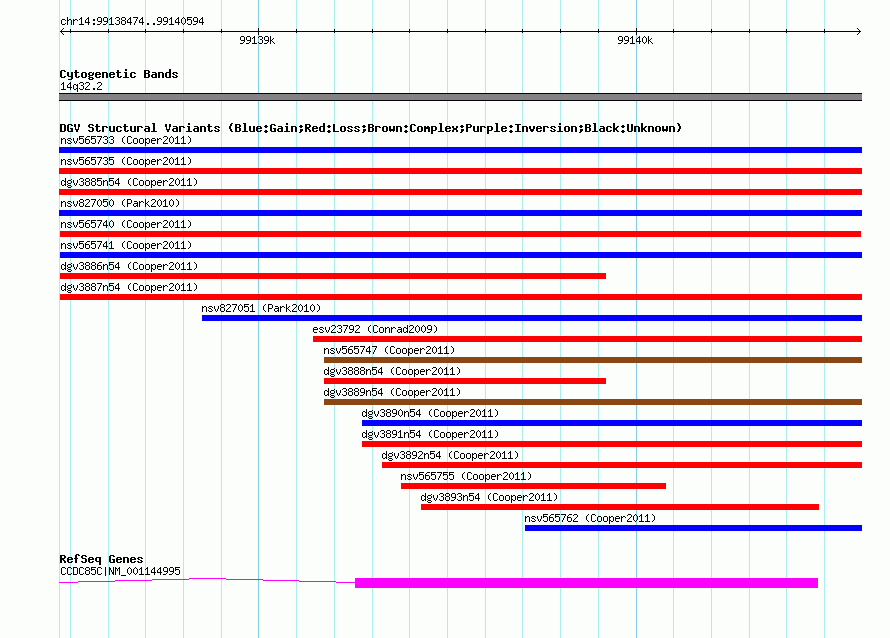Click the left arrow of the ruler
Screen dimensions: 890x638
tap(63, 31)
